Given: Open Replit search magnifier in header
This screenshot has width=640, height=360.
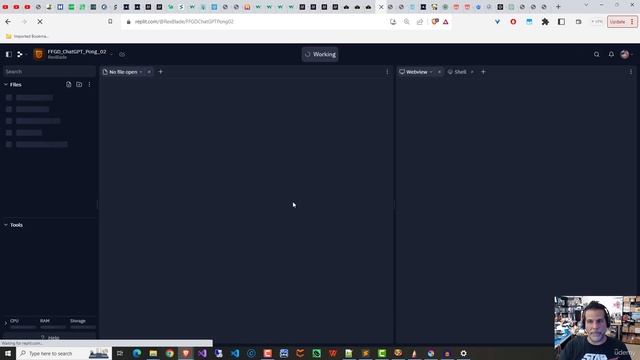Looking at the screenshot, I should [x=597, y=54].
